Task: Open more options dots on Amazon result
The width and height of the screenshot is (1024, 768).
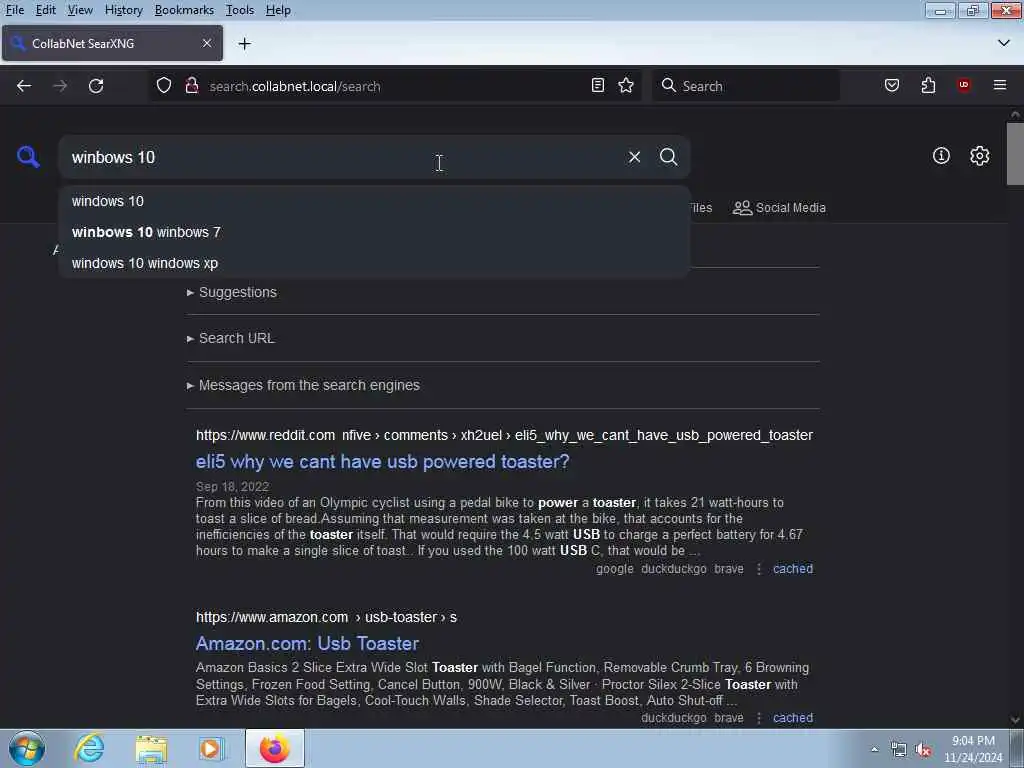Action: click(759, 718)
